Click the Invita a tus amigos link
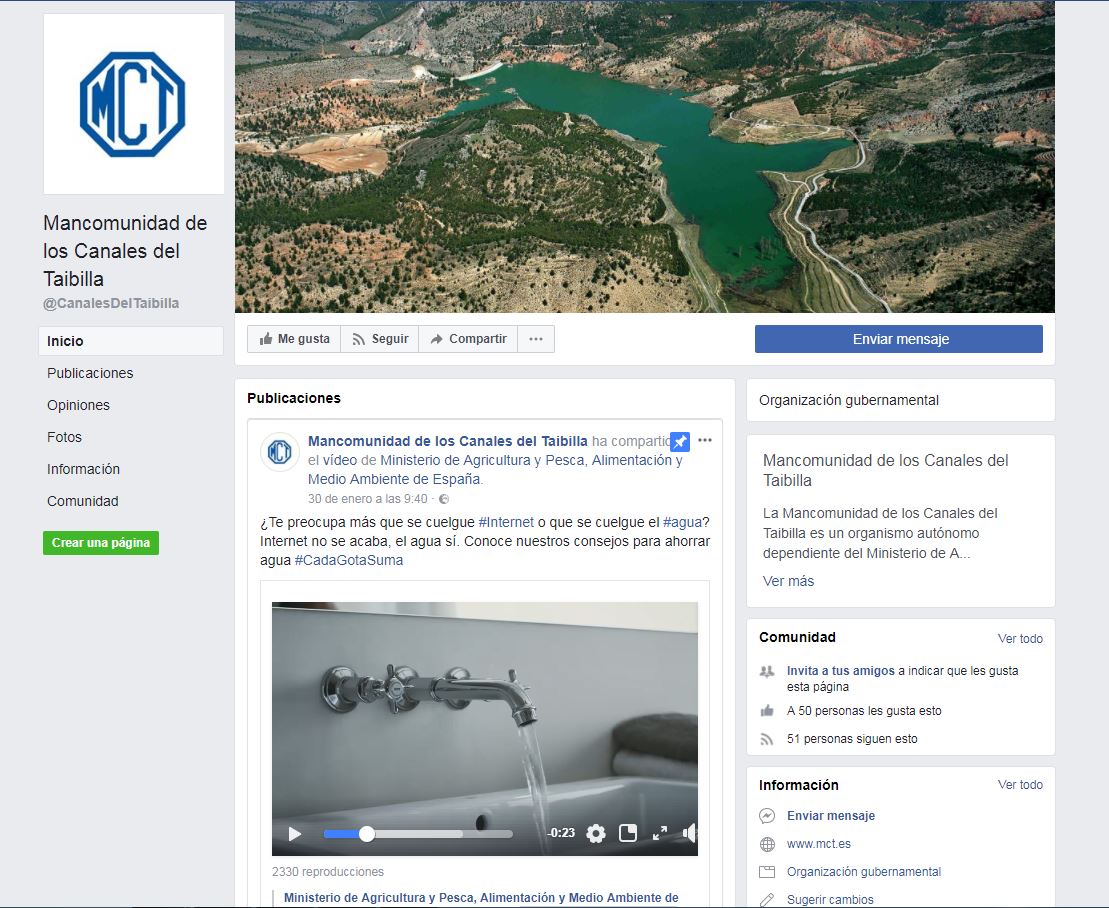This screenshot has height=908, width=1109. point(840,670)
